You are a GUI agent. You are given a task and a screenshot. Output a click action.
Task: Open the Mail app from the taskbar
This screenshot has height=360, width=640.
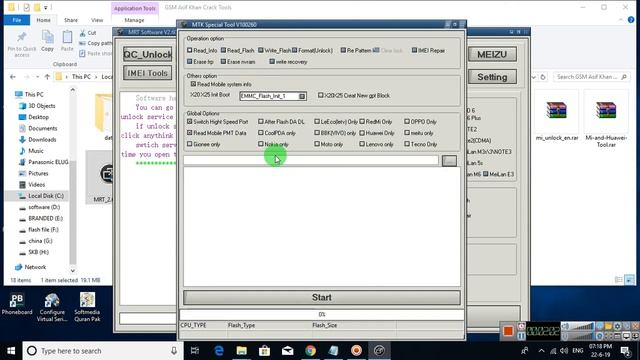(287, 351)
